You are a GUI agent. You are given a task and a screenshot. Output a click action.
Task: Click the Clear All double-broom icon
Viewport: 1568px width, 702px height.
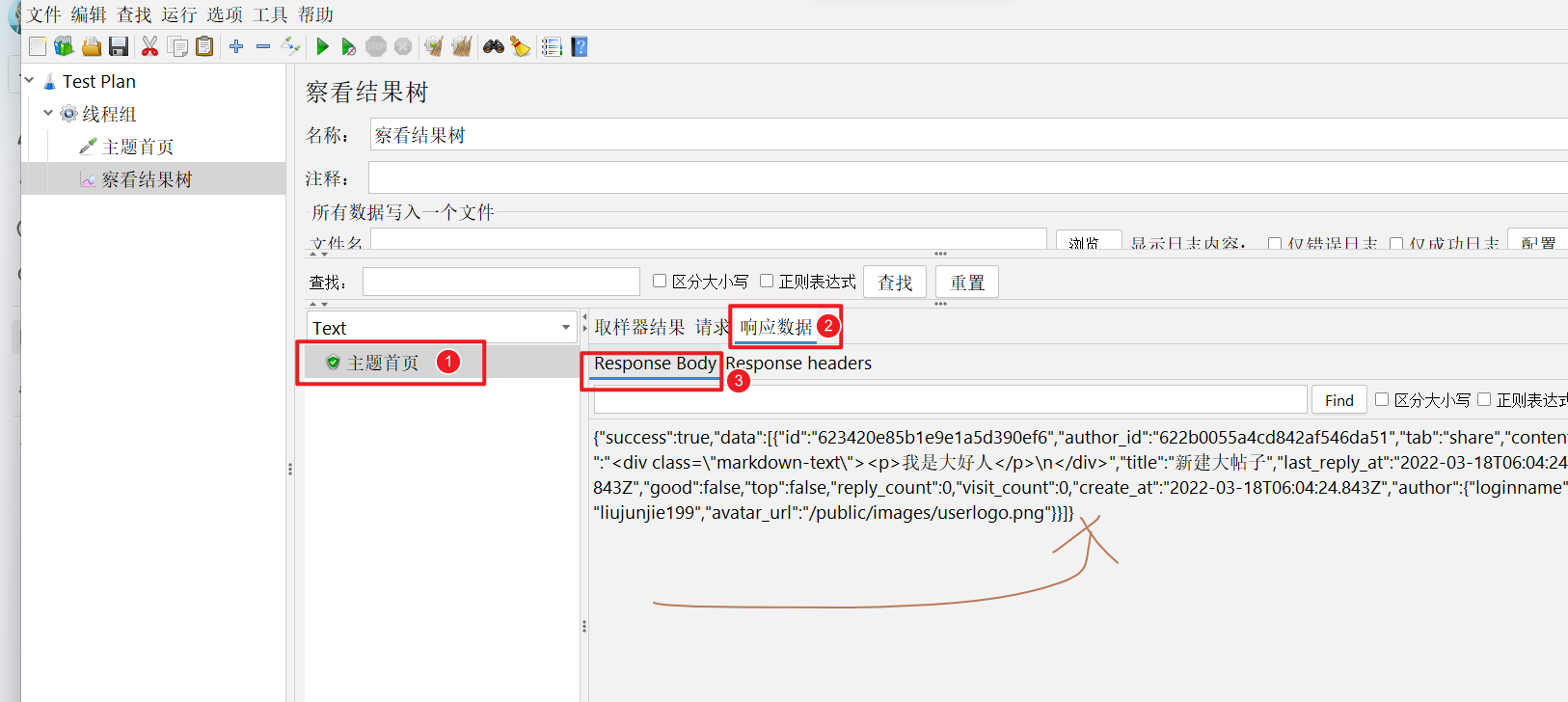click(x=461, y=46)
